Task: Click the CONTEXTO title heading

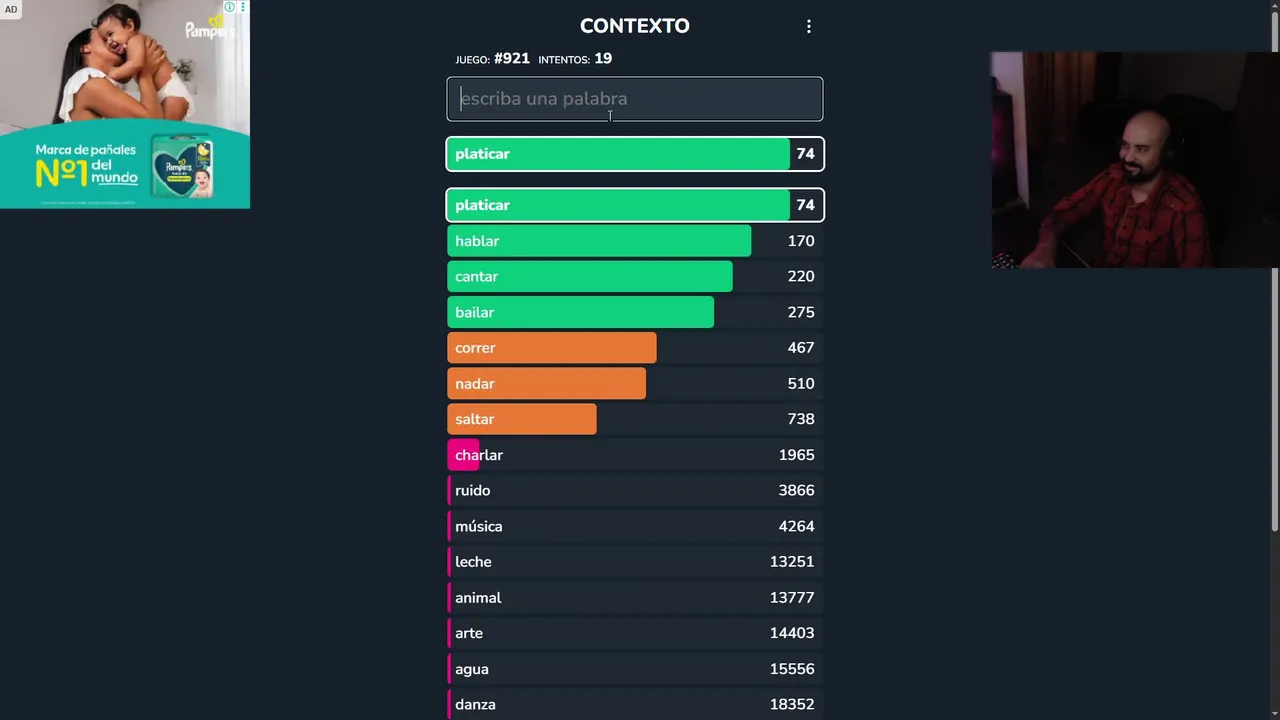Action: [x=635, y=27]
